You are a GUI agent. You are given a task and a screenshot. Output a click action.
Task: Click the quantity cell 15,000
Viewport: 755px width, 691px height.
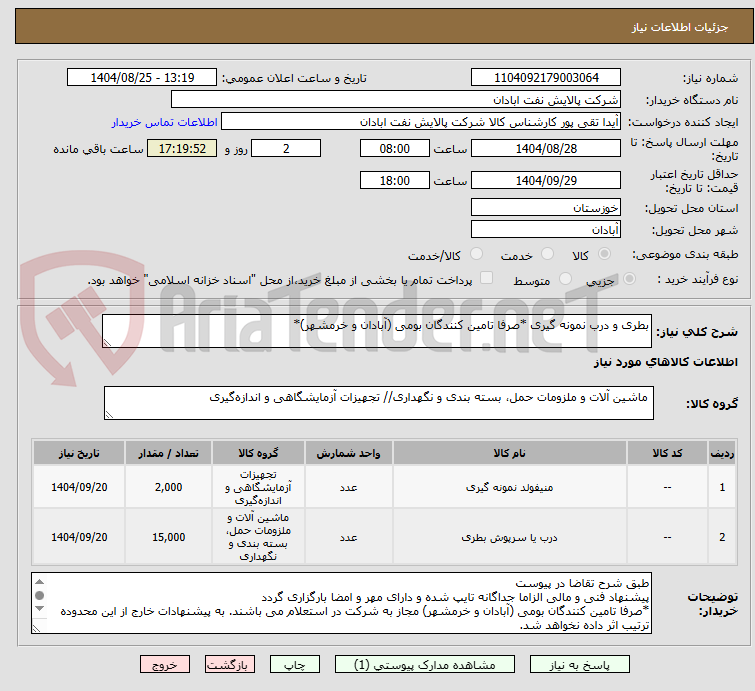(169, 537)
